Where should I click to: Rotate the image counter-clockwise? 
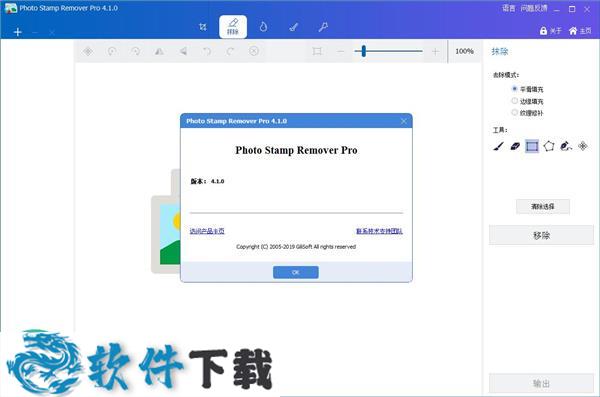coord(112,51)
